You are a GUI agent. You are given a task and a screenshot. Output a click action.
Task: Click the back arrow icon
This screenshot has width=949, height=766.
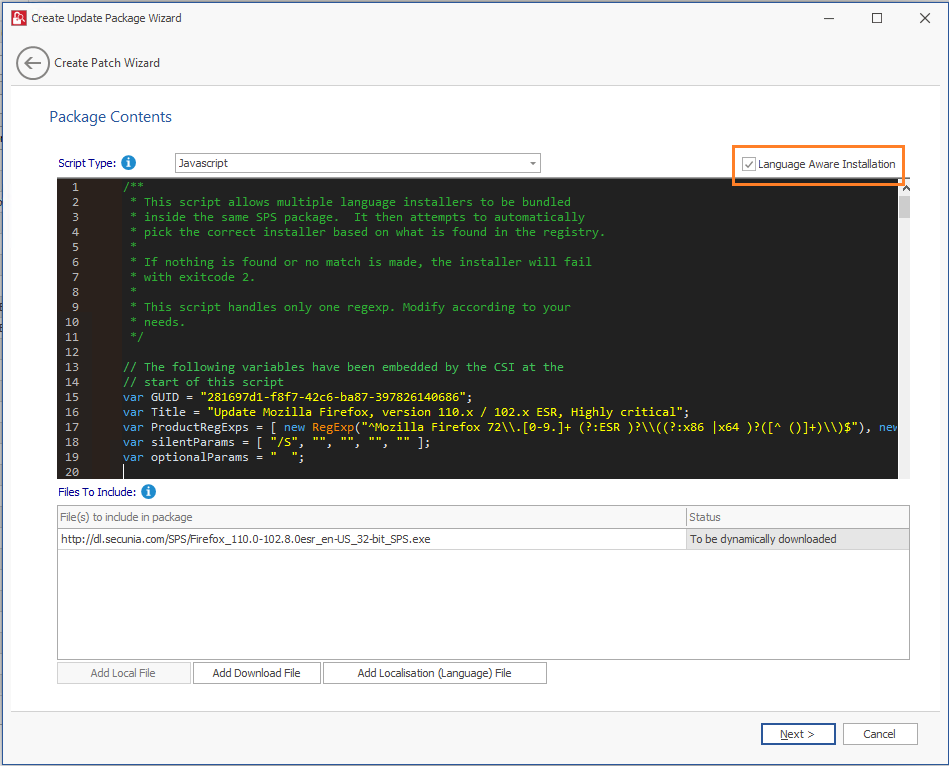pos(33,63)
